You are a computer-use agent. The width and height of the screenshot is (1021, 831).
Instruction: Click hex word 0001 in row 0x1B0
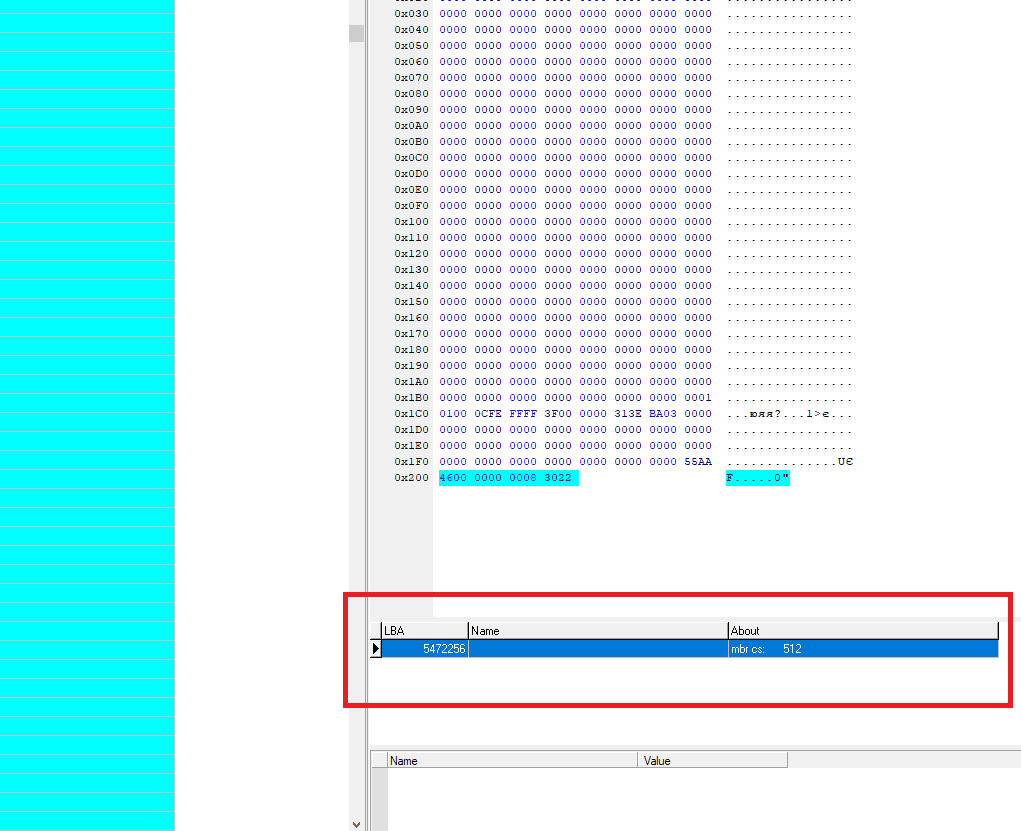[698, 397]
